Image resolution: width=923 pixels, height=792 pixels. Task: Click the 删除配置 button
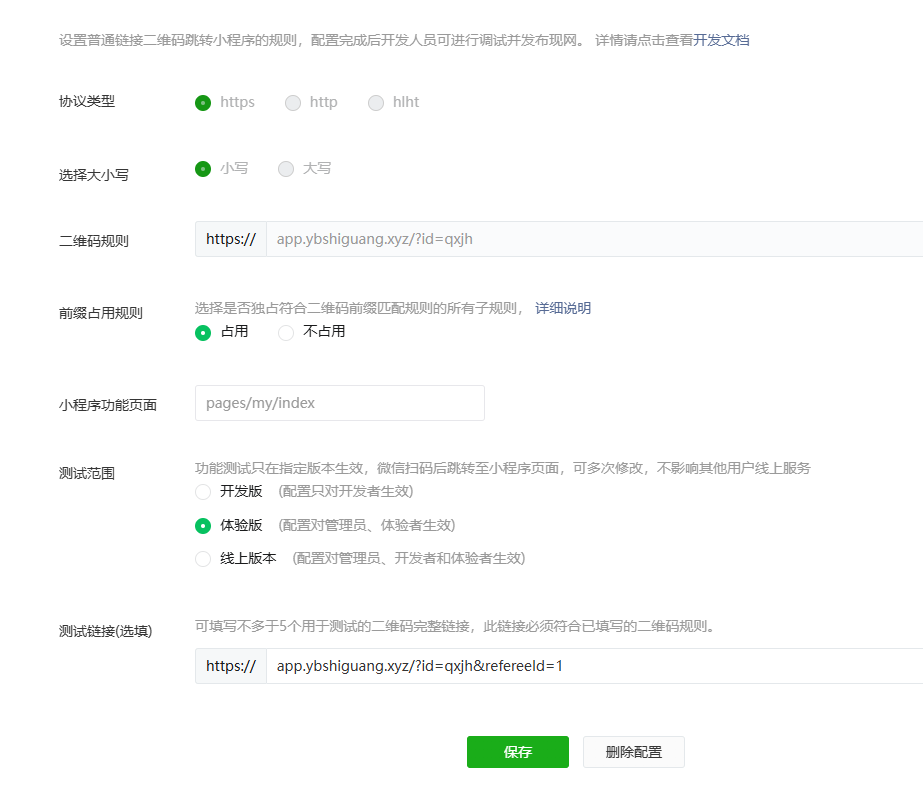coord(634,752)
